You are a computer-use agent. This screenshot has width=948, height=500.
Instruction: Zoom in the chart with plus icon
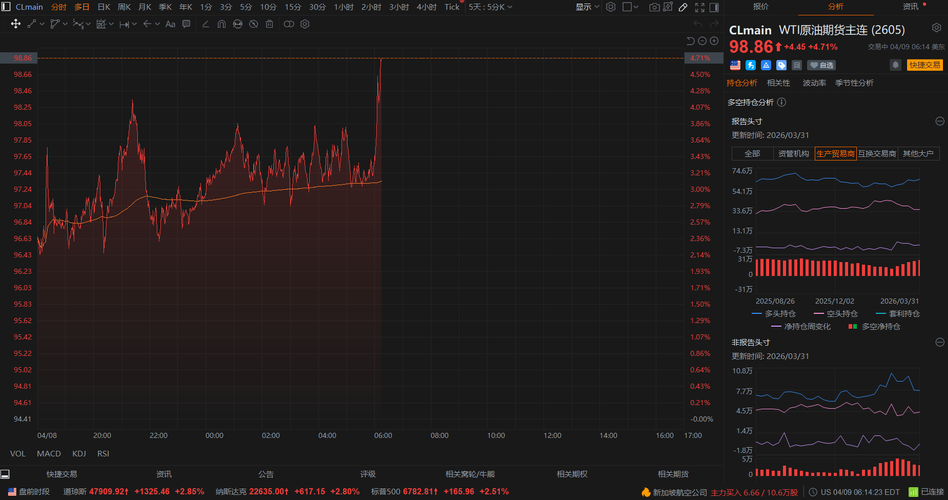pos(714,41)
